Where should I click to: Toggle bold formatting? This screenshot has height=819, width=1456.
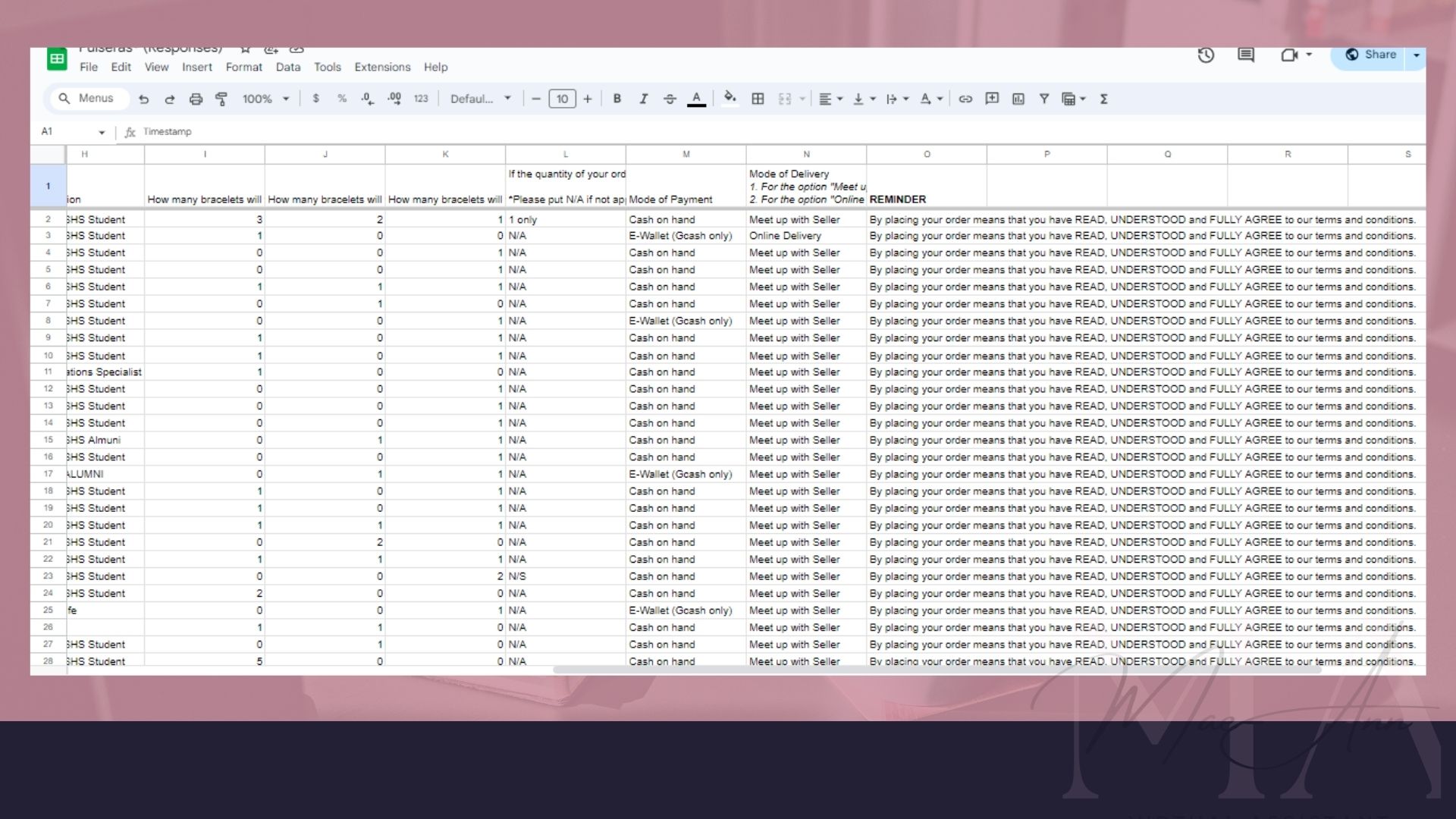tap(617, 99)
